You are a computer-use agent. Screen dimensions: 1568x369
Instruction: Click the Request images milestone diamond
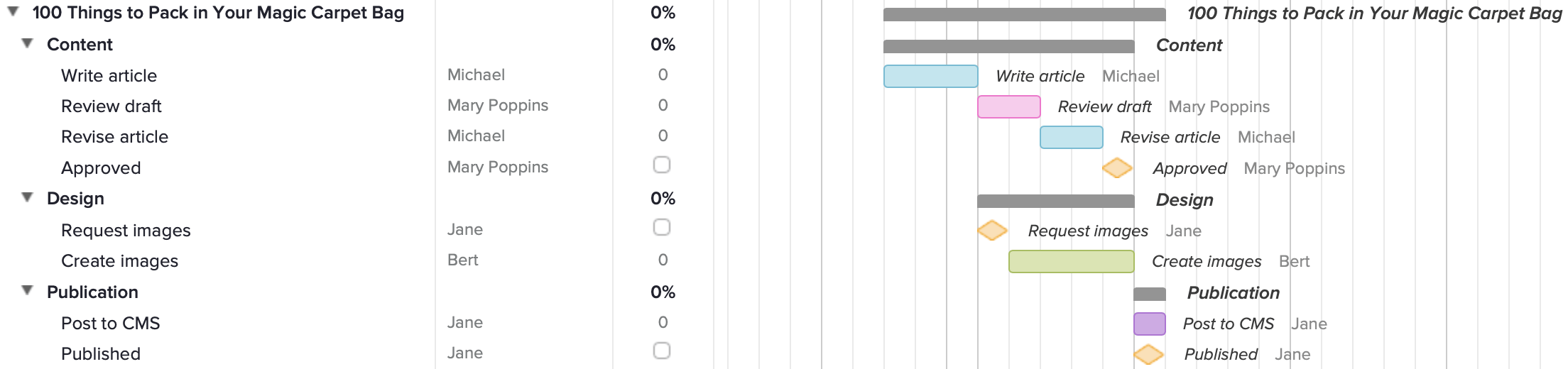pyautogui.click(x=992, y=231)
